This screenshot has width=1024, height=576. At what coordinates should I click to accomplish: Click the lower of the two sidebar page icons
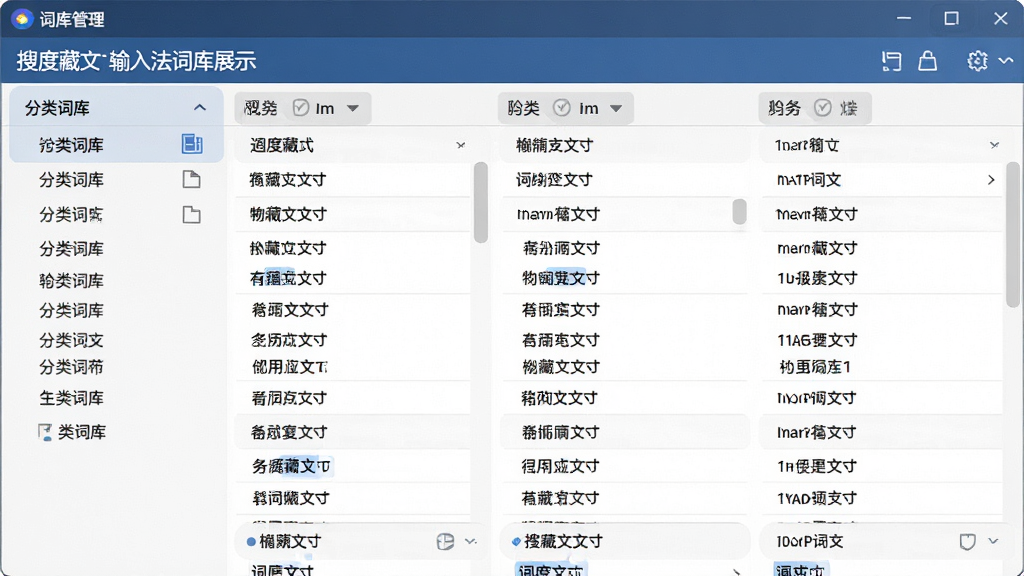pyautogui.click(x=191, y=214)
